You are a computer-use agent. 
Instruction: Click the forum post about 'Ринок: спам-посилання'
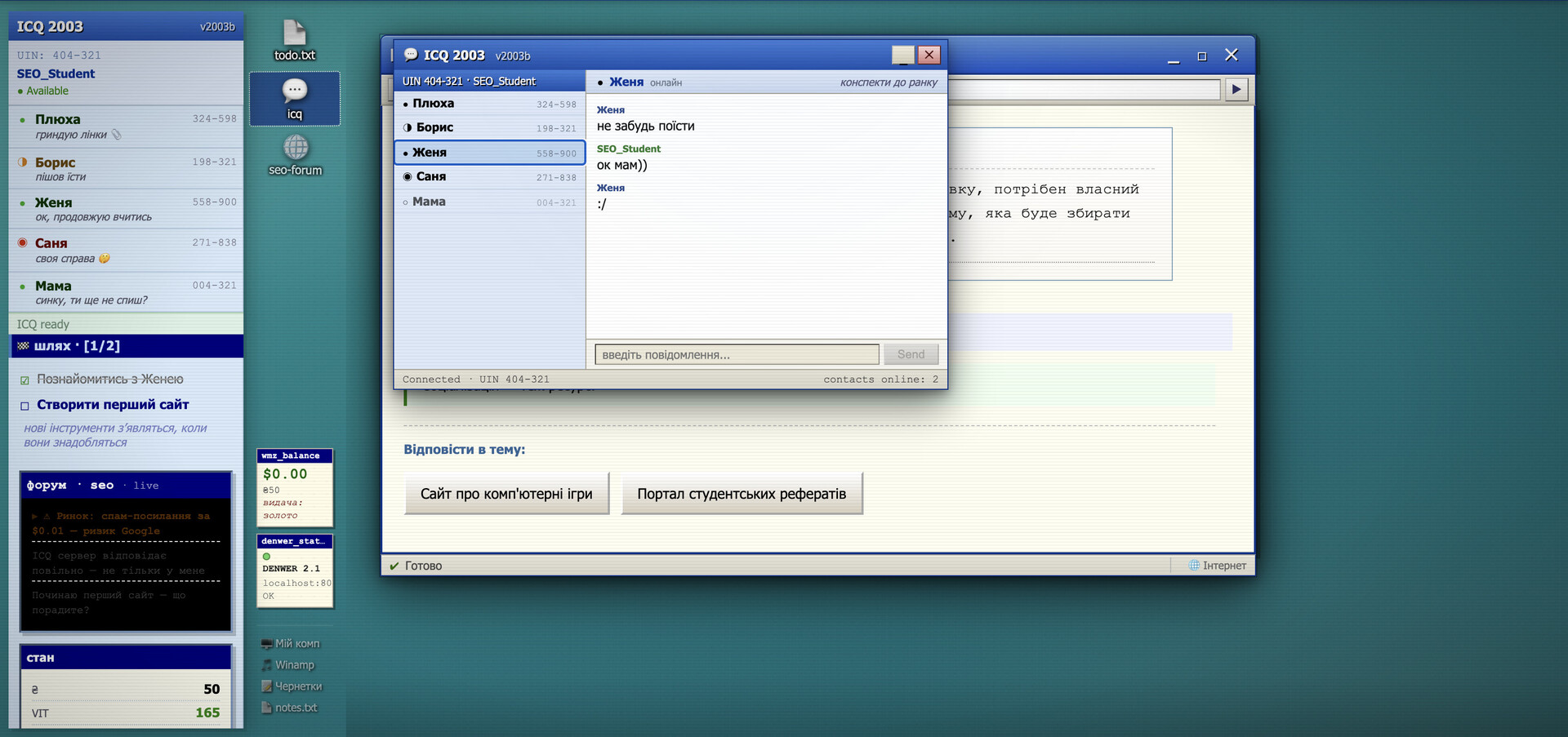pos(126,523)
